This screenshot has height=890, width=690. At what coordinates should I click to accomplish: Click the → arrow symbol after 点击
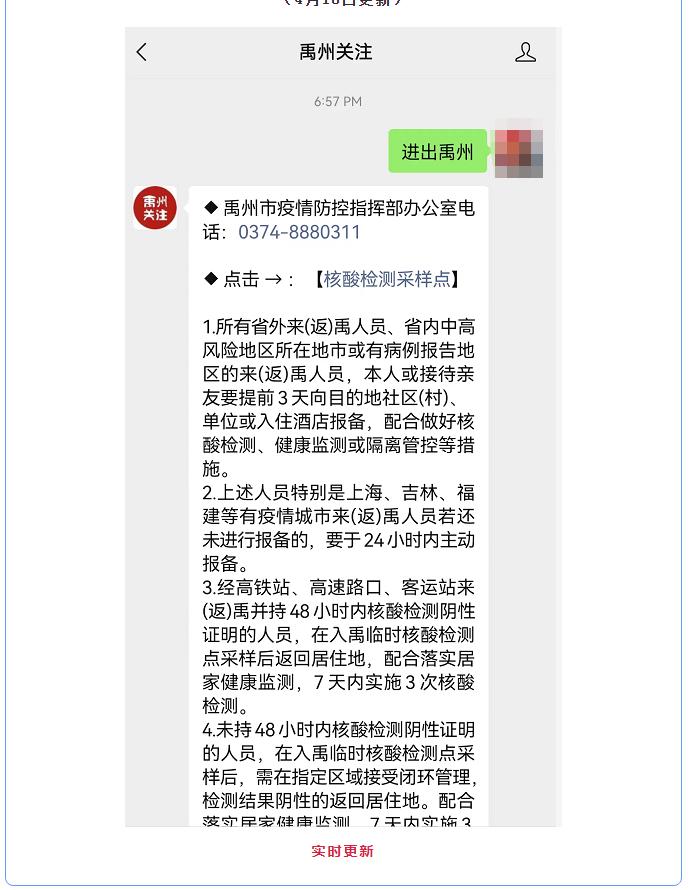tap(274, 279)
